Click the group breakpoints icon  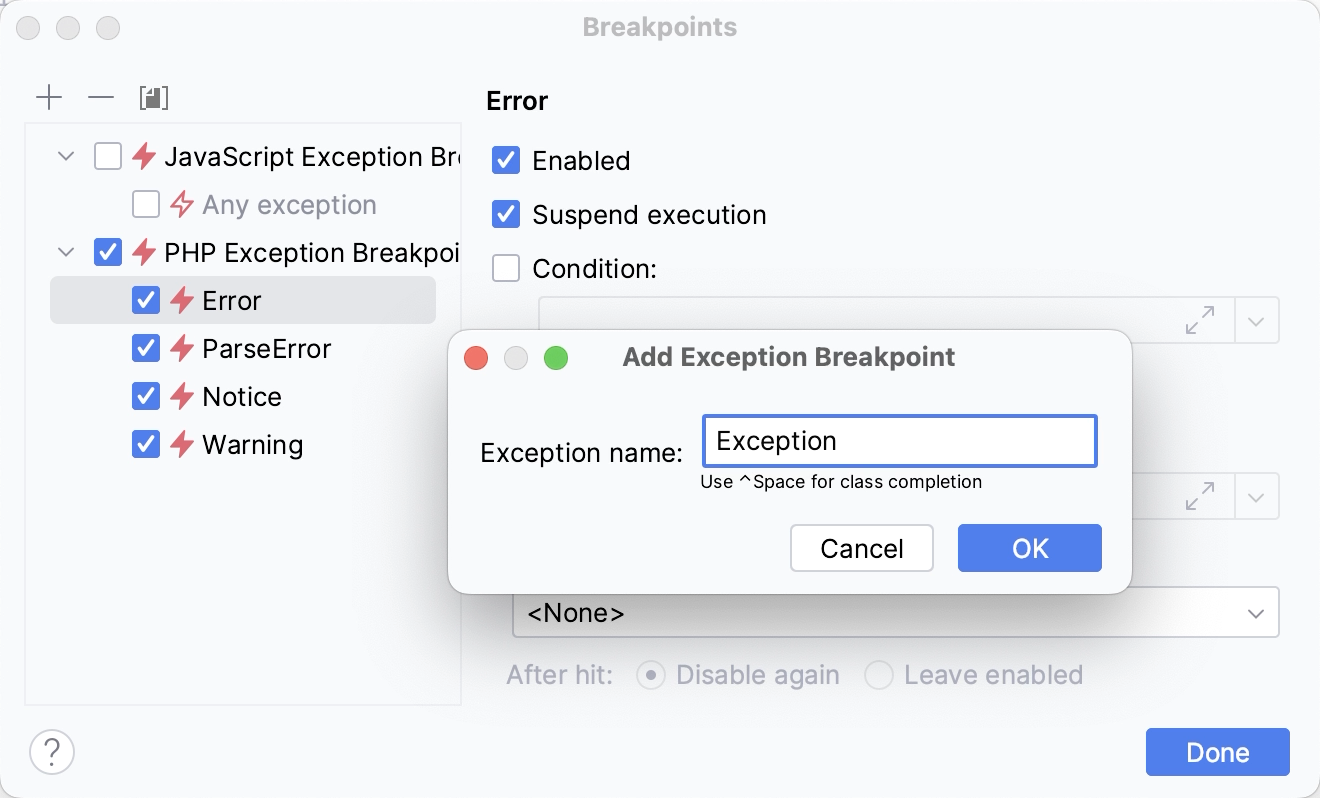152,97
